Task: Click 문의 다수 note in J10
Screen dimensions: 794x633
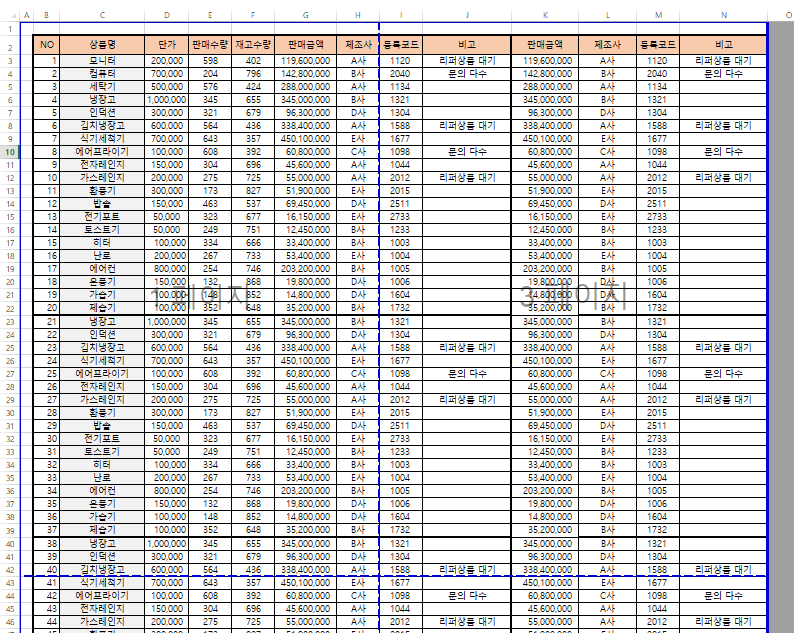Action: click(467, 151)
